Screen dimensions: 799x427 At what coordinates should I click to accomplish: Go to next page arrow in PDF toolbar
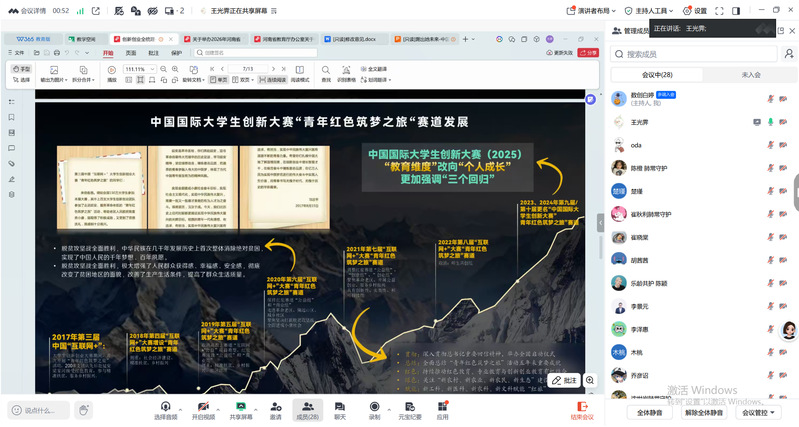(x=273, y=69)
